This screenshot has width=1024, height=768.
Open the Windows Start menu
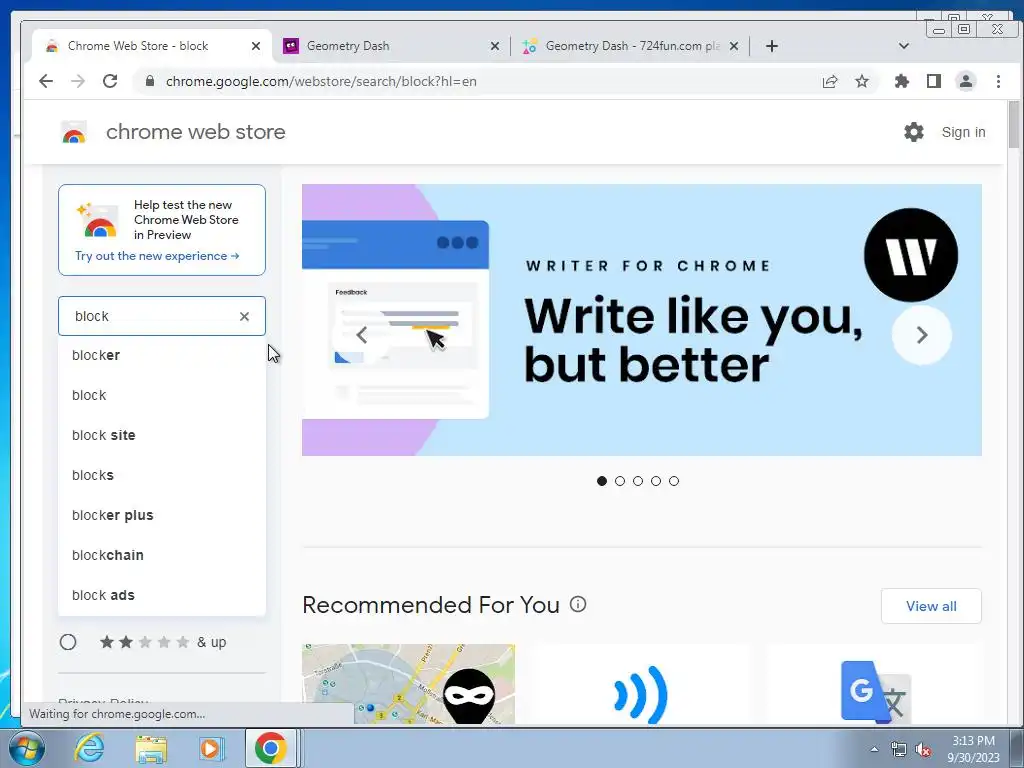27,748
